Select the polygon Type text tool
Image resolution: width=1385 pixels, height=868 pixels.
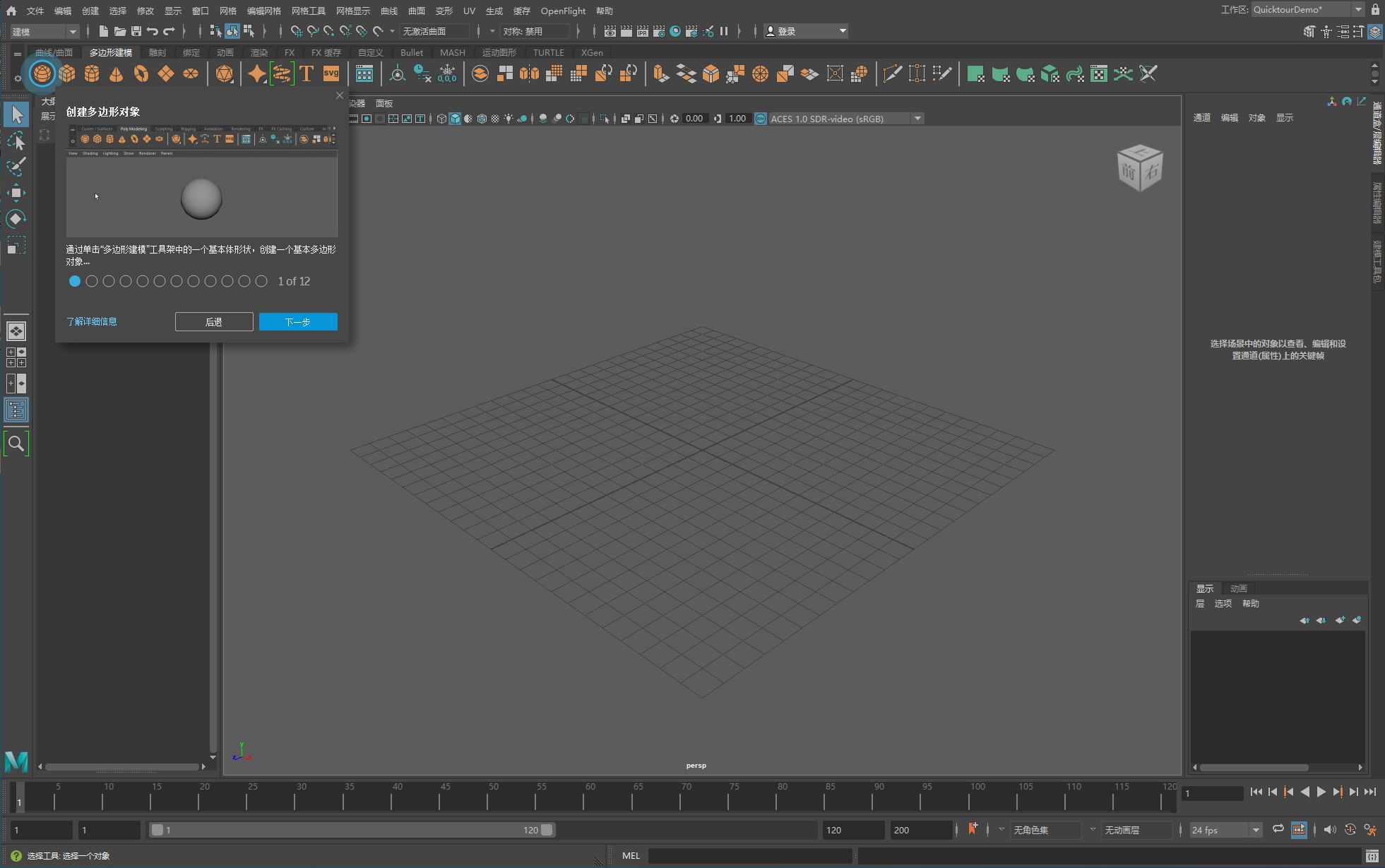(307, 73)
